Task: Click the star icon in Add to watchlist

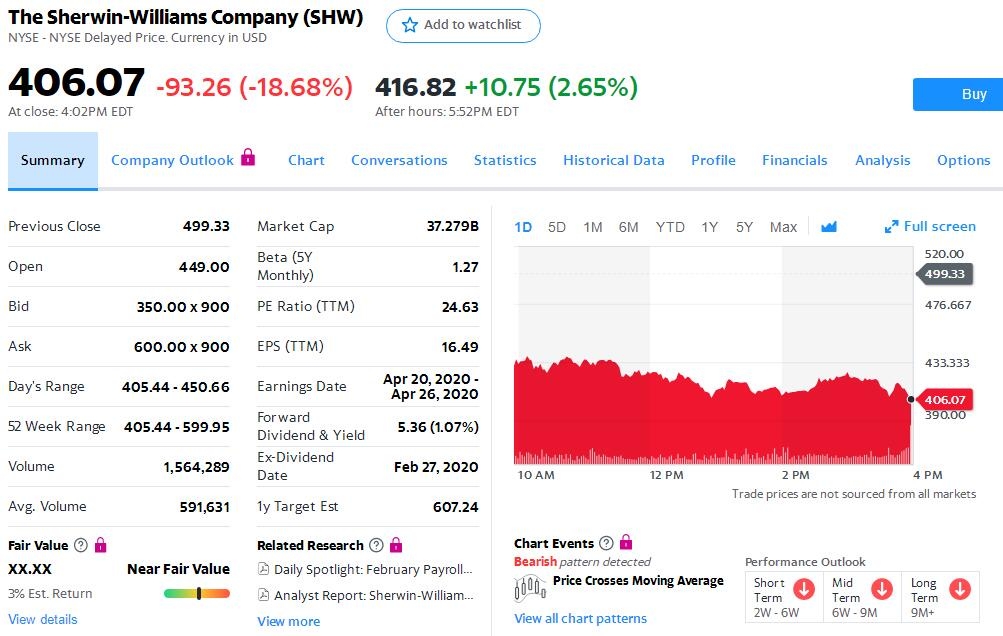Action: [409, 25]
